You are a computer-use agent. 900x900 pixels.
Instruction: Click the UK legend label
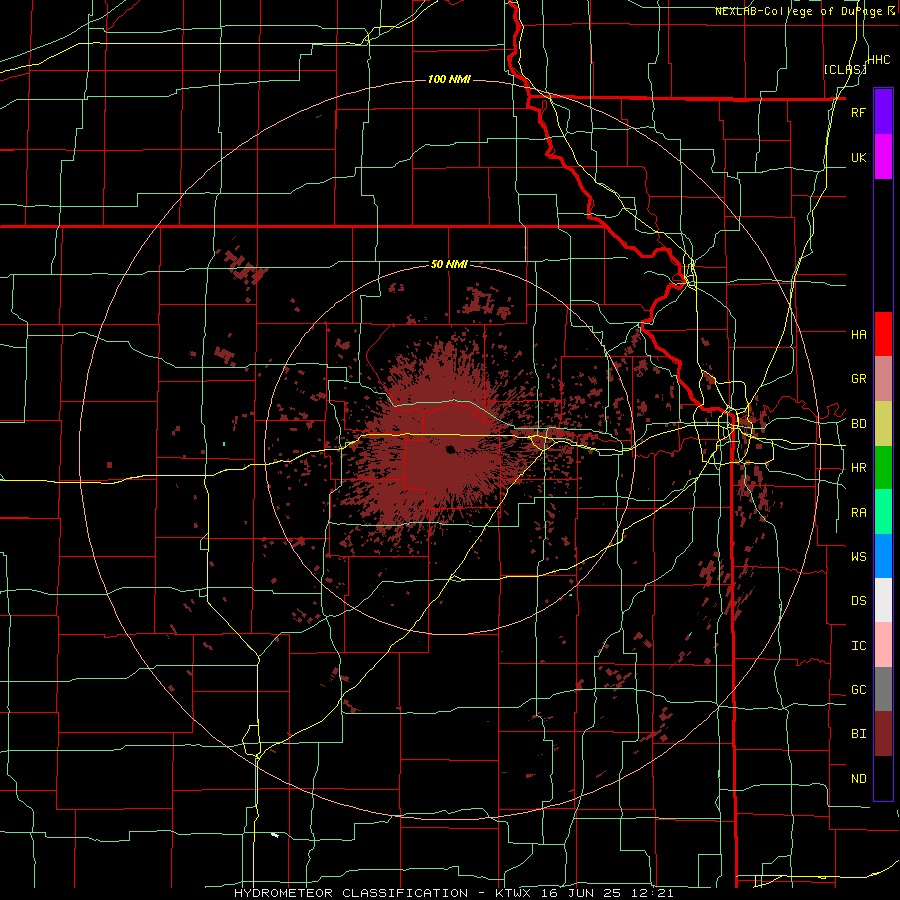coord(858,157)
